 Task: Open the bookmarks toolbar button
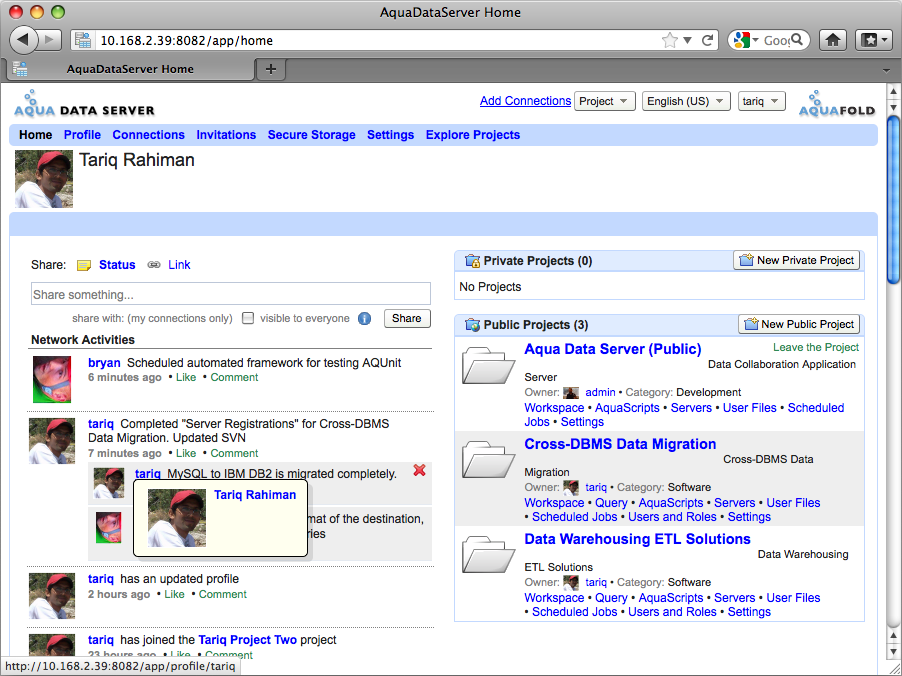[873, 40]
